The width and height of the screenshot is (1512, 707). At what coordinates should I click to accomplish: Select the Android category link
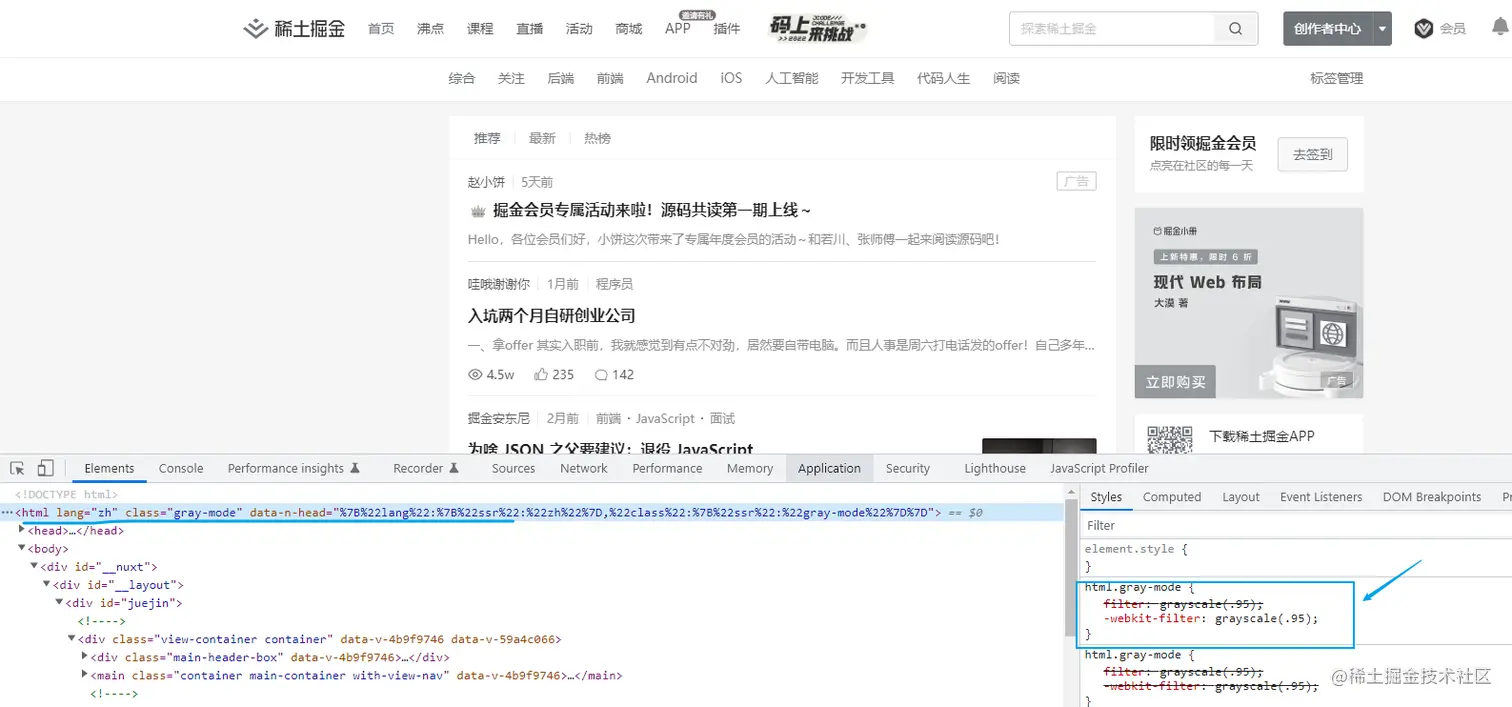coord(672,78)
